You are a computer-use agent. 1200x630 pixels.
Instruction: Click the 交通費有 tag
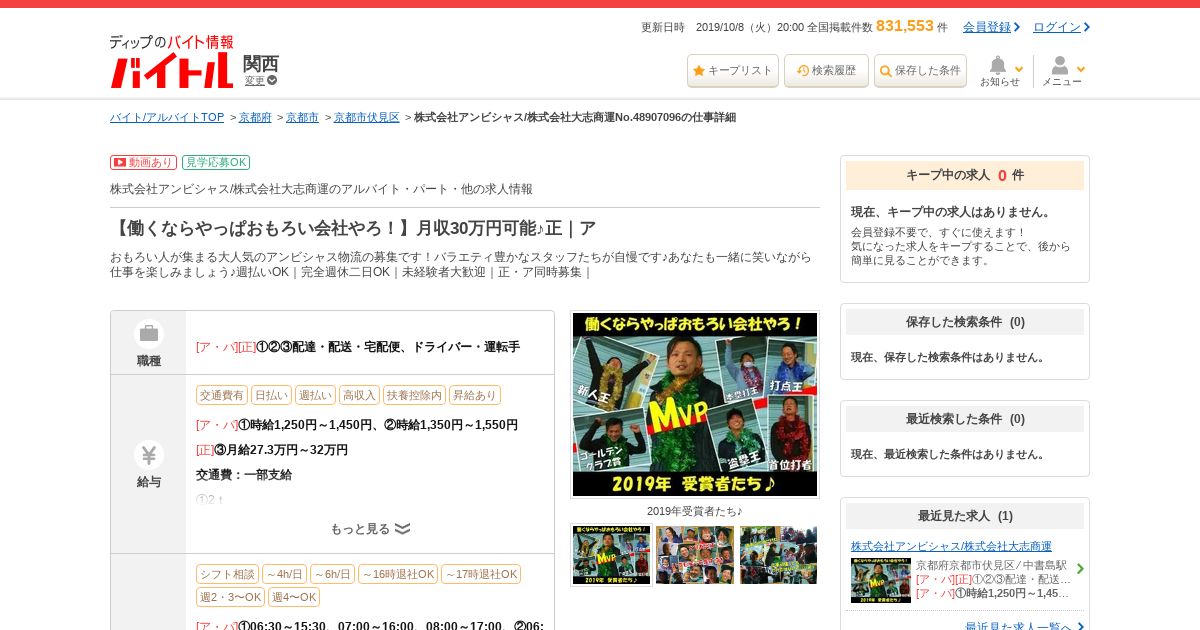(x=222, y=395)
